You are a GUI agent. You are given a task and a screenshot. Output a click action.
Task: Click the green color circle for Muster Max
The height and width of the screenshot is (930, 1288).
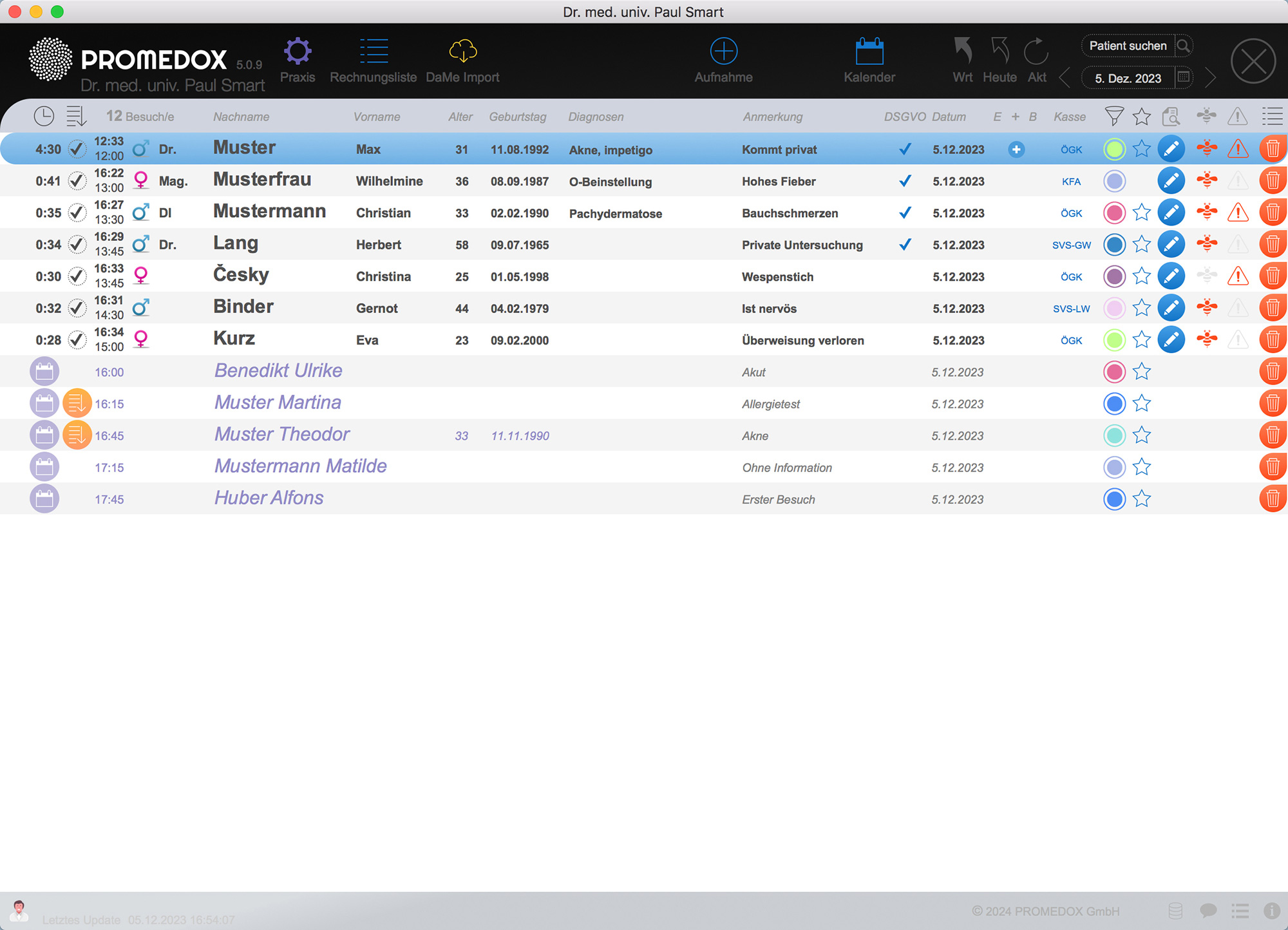(1114, 149)
